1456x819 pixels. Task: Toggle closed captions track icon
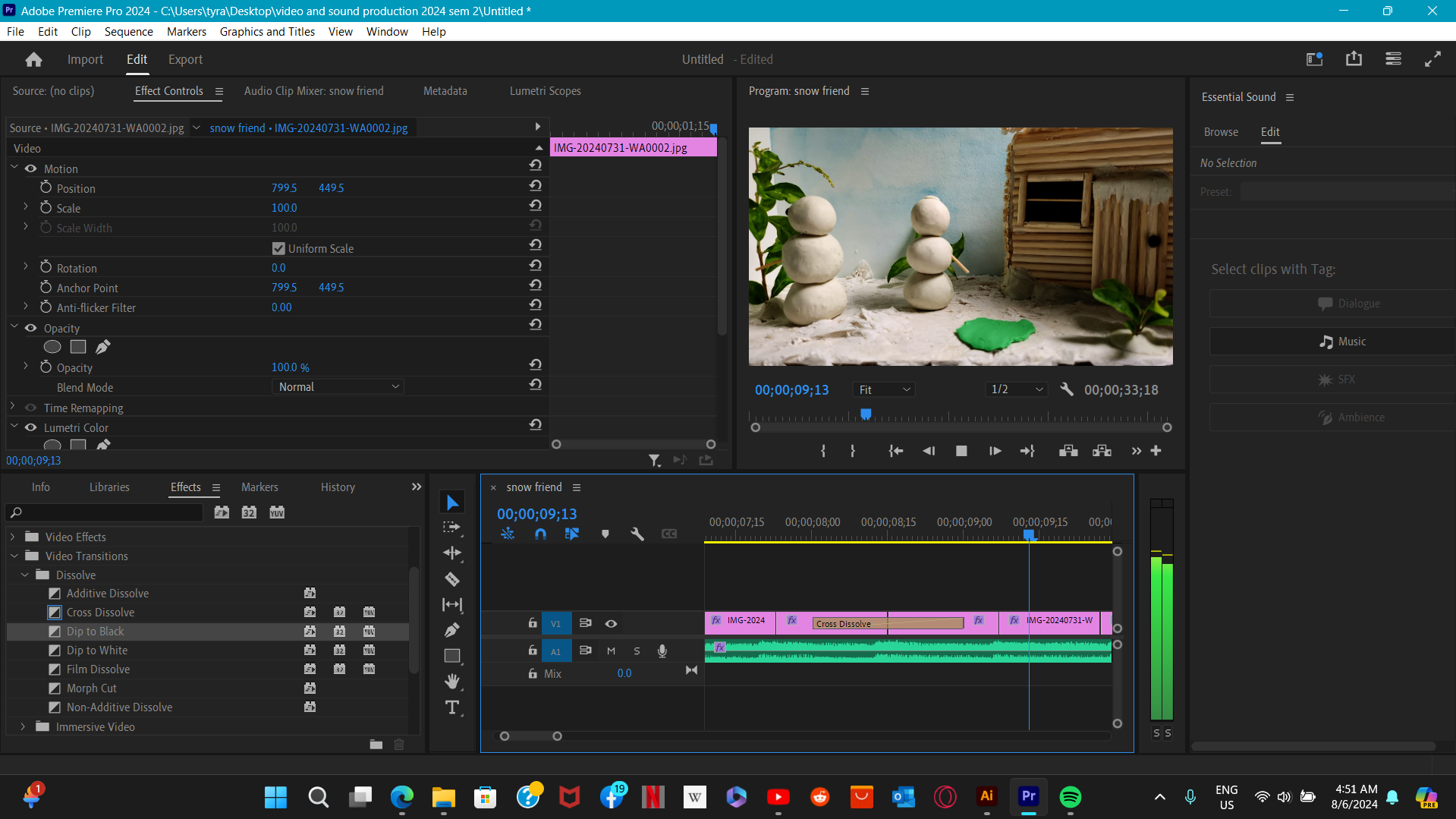pos(669,534)
